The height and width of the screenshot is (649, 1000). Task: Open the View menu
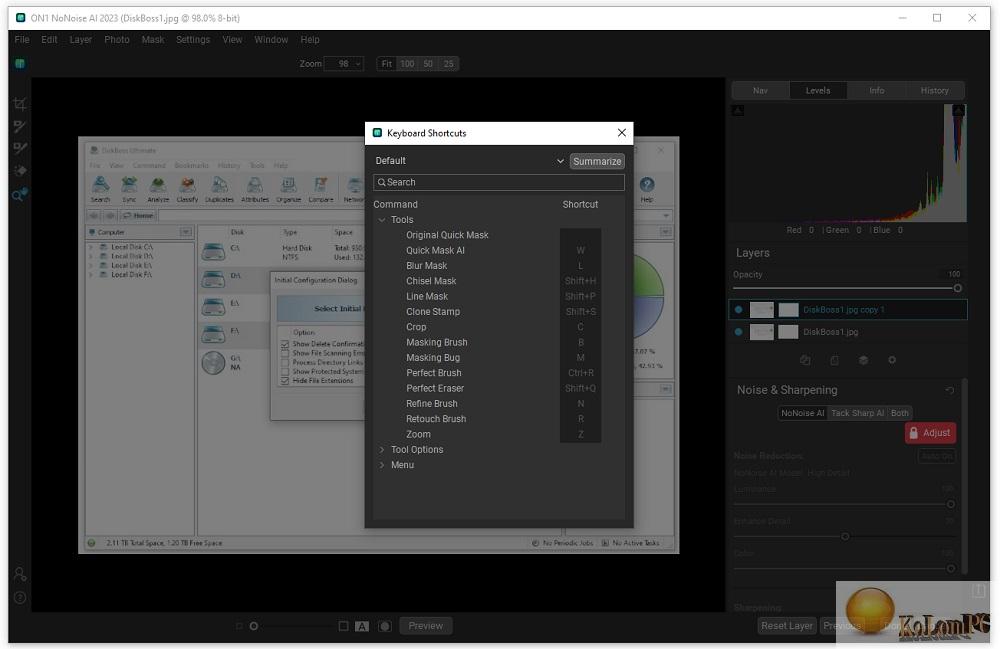(x=232, y=40)
